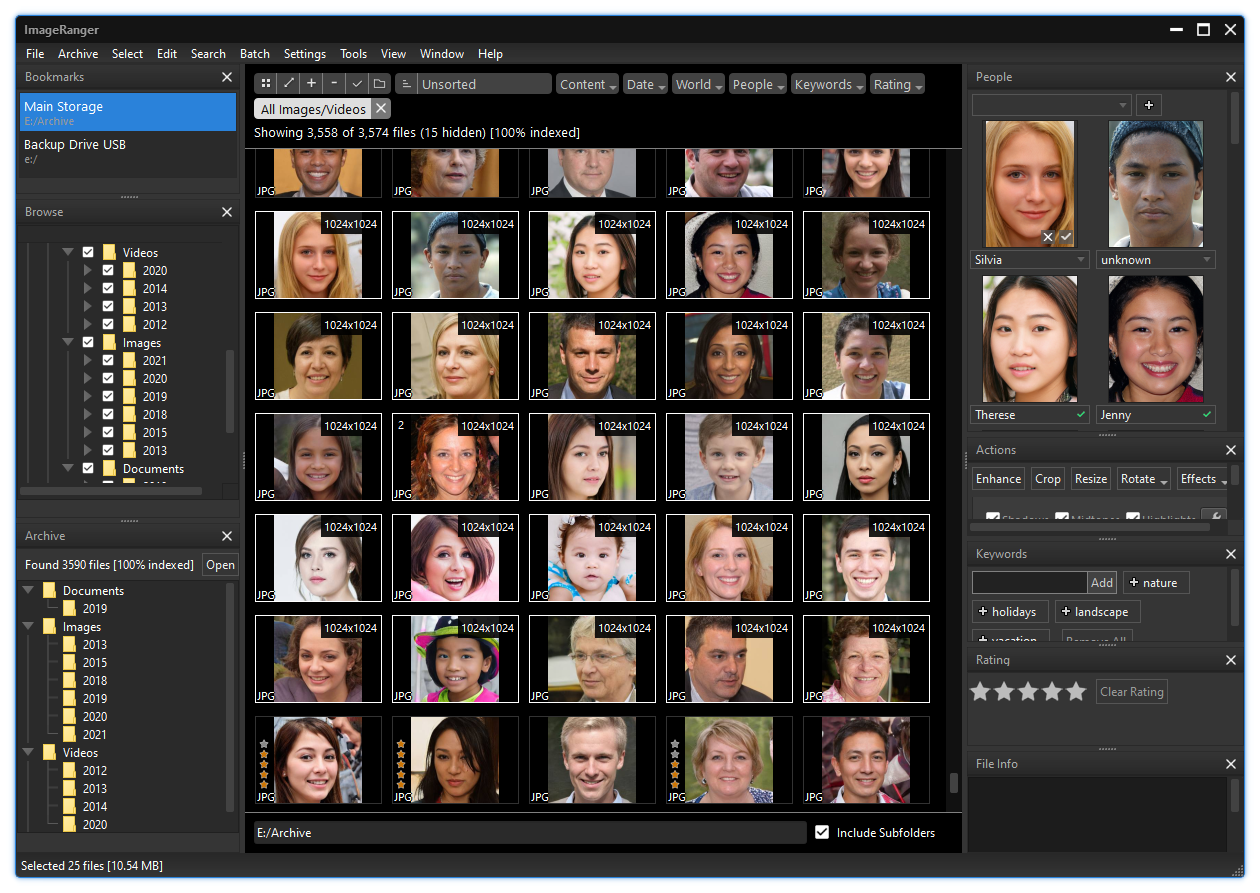Screen dimensions: 1260x893
Task: Click the Enhance action button
Action: click(998, 479)
